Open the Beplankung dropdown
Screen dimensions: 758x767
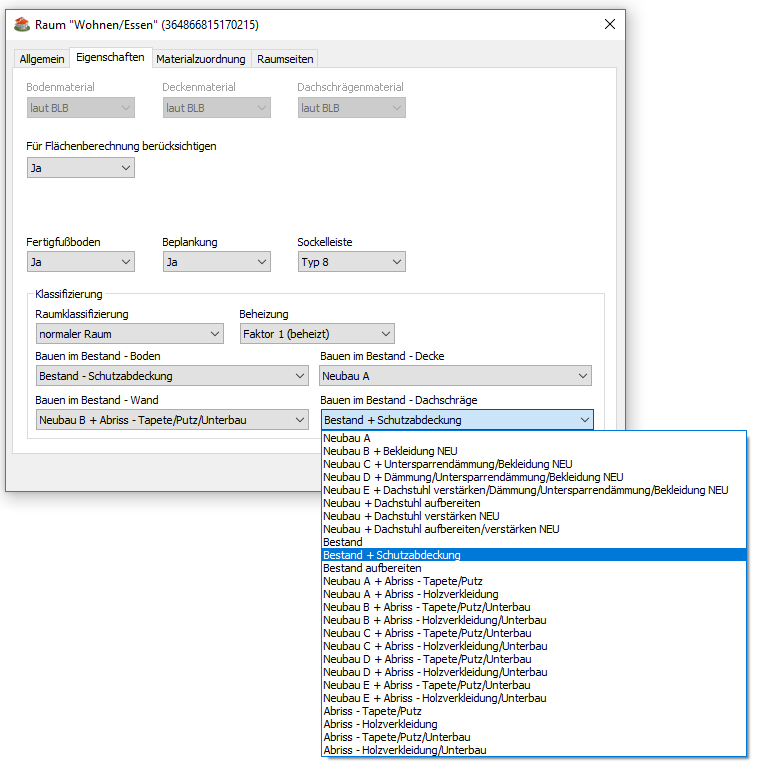(216, 262)
